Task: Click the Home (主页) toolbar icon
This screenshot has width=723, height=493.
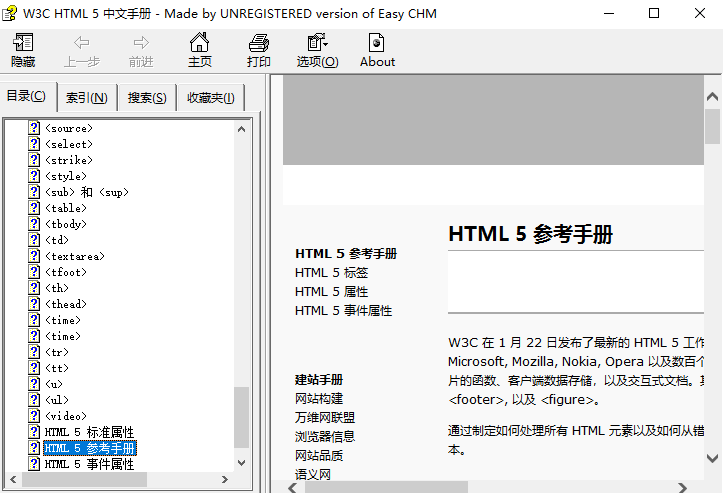Action: (x=200, y=50)
